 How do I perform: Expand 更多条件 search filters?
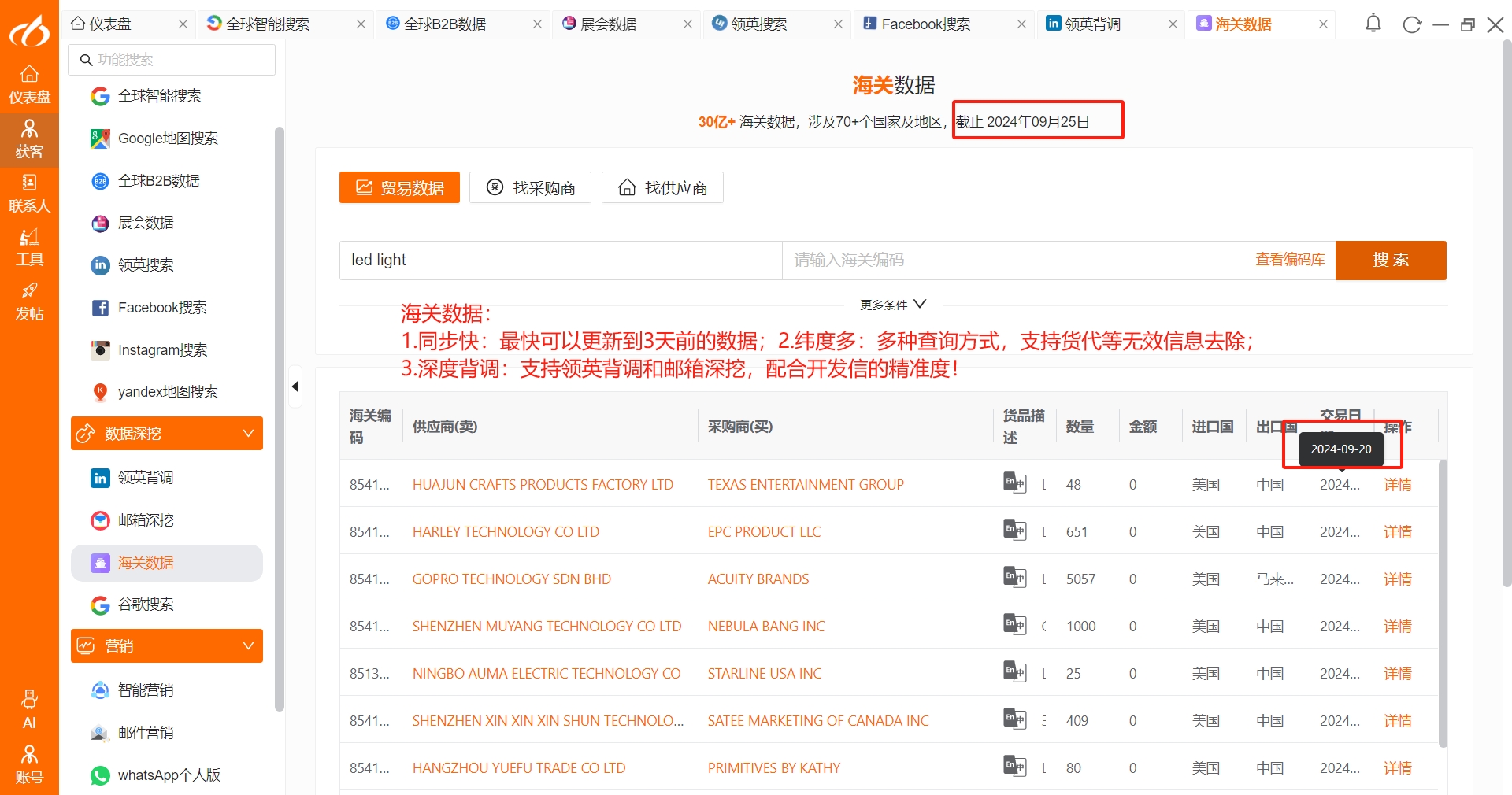[x=893, y=305]
